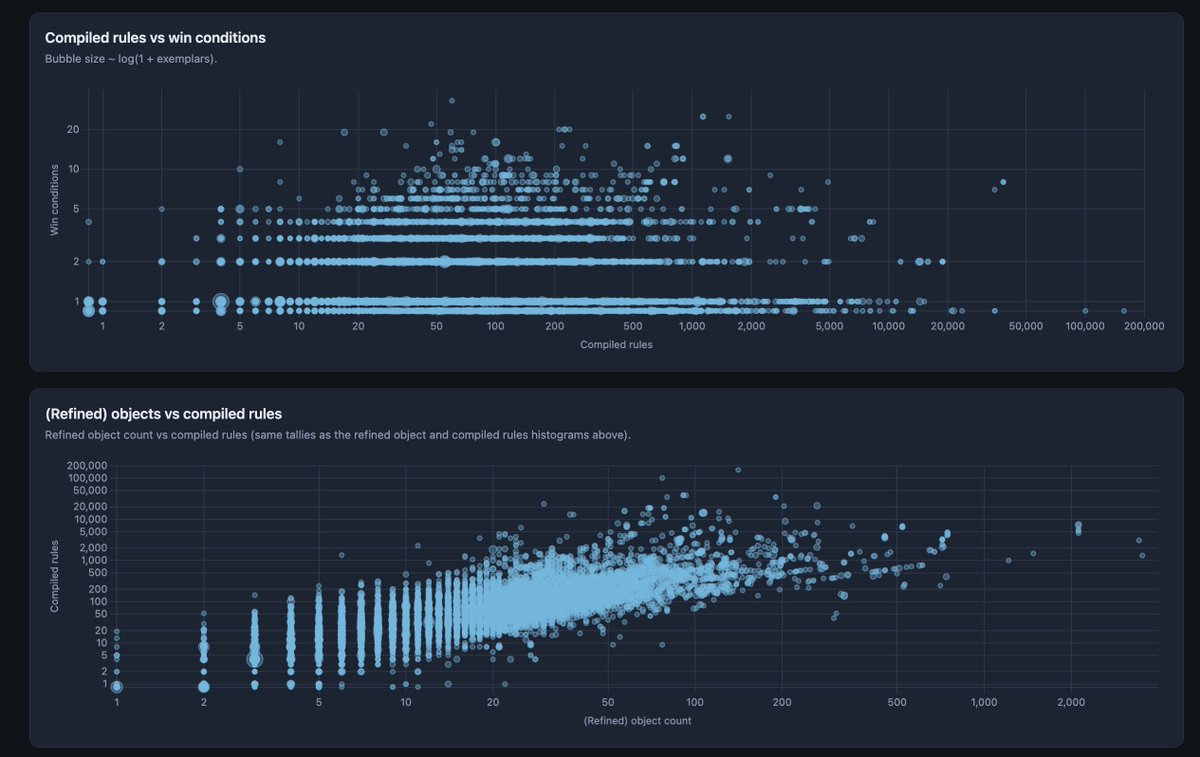1200x757 pixels.
Task: Click the 5,000 tick on top chart x-axis
Action: pyautogui.click(x=829, y=326)
